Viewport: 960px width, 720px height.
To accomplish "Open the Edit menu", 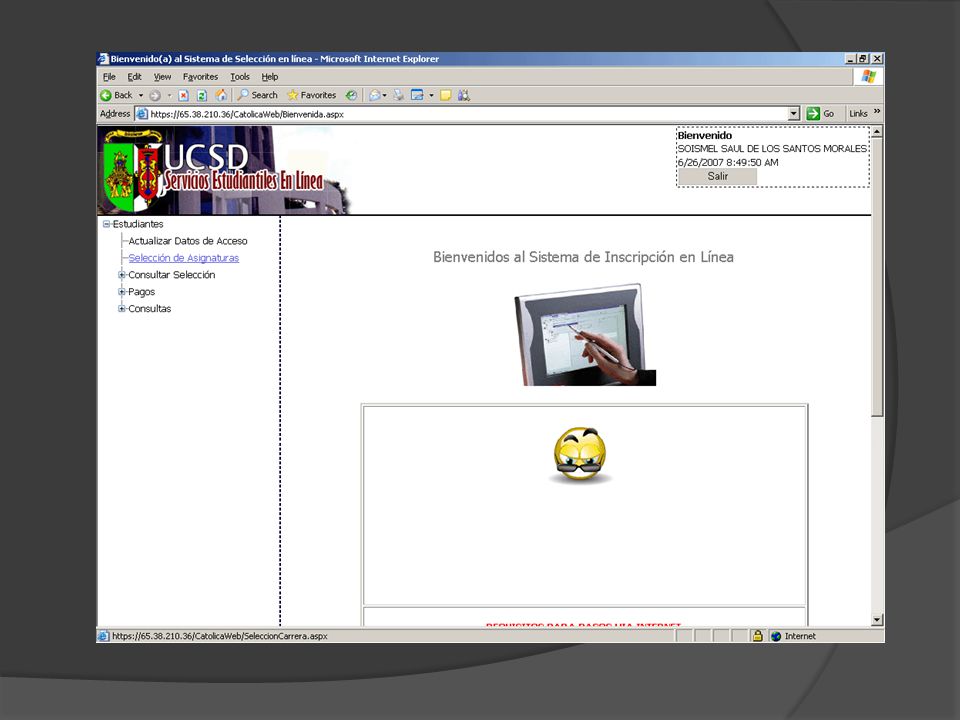I will coord(134,77).
